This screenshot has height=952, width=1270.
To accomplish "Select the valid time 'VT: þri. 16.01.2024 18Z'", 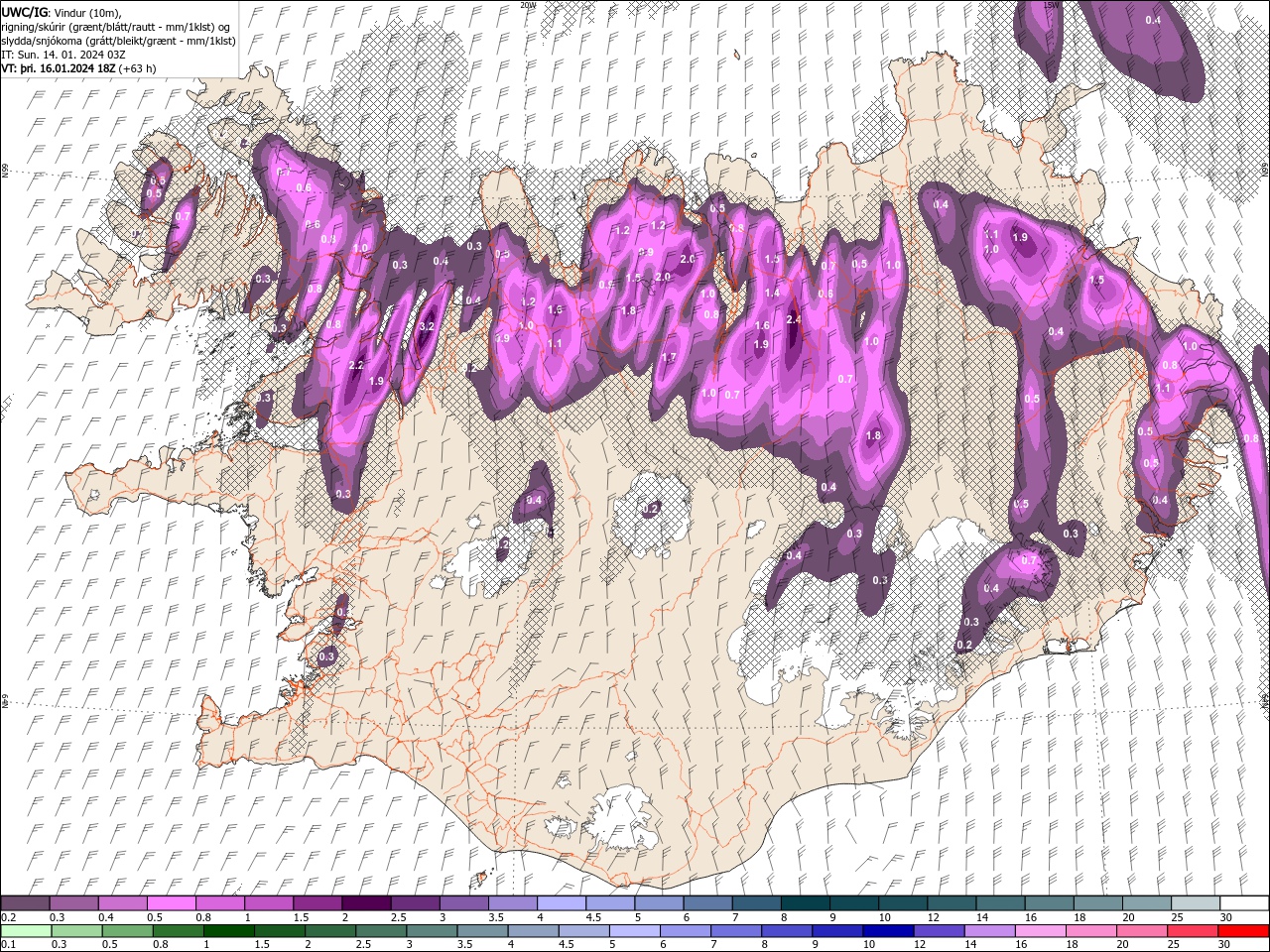I will 59,68.
